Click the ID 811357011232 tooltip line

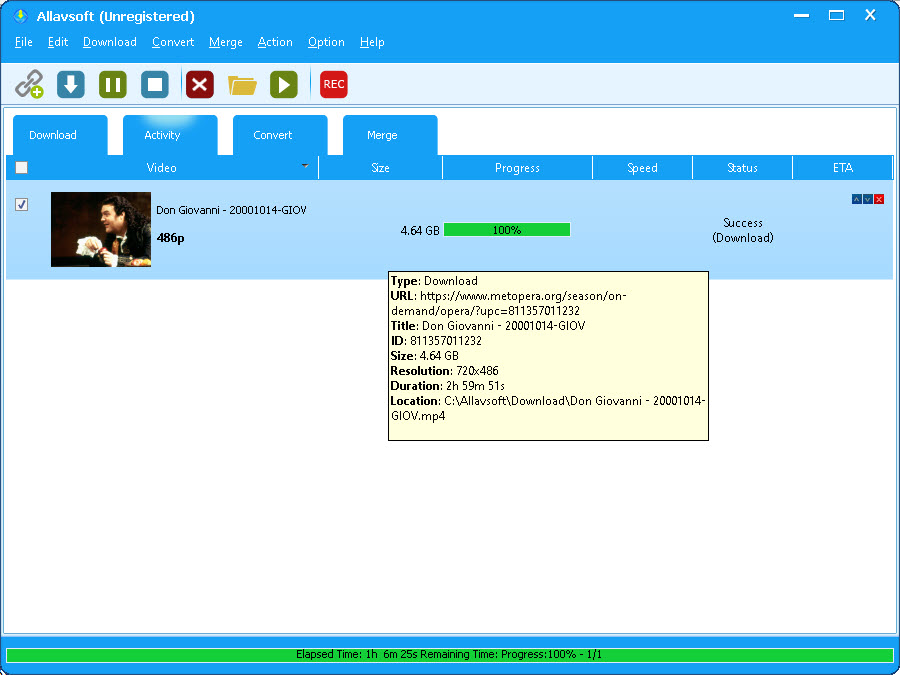(x=436, y=341)
